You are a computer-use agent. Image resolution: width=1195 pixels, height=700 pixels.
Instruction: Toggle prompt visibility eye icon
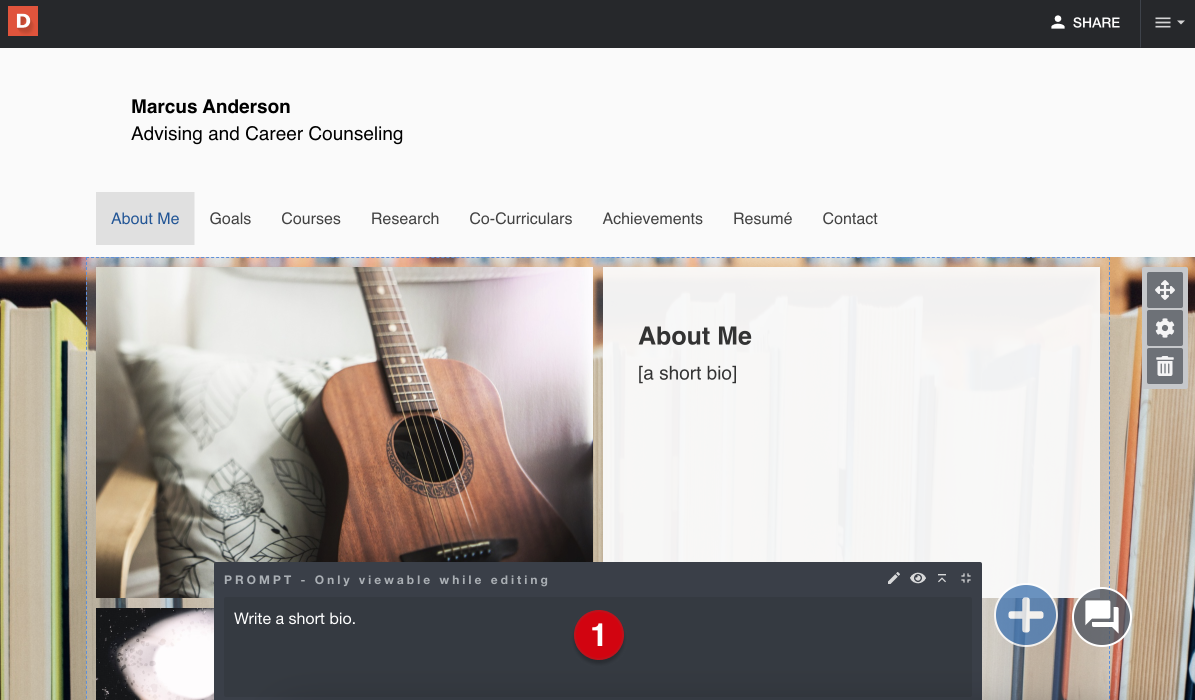(x=918, y=579)
